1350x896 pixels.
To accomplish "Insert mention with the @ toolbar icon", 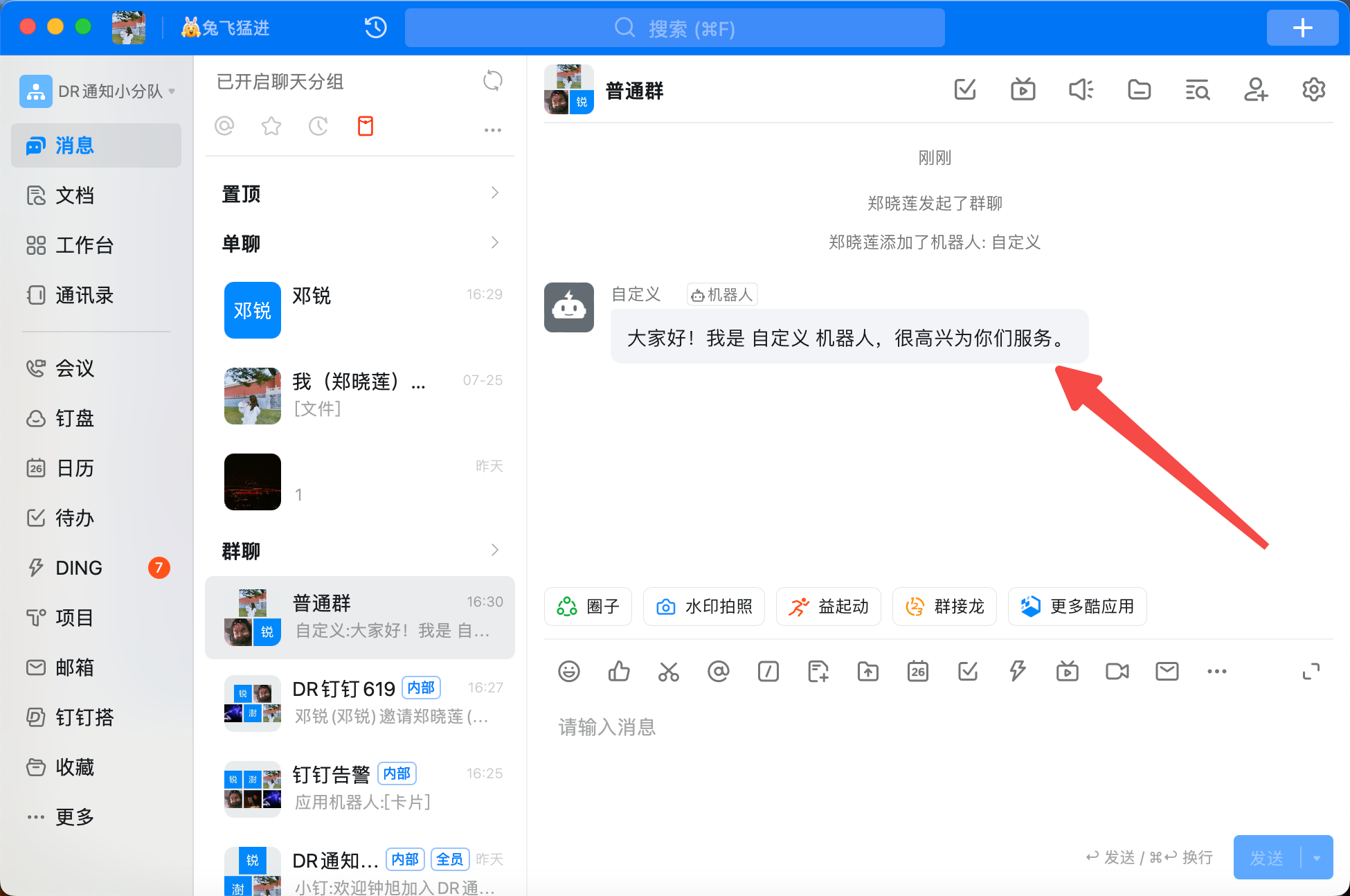I will [x=719, y=671].
